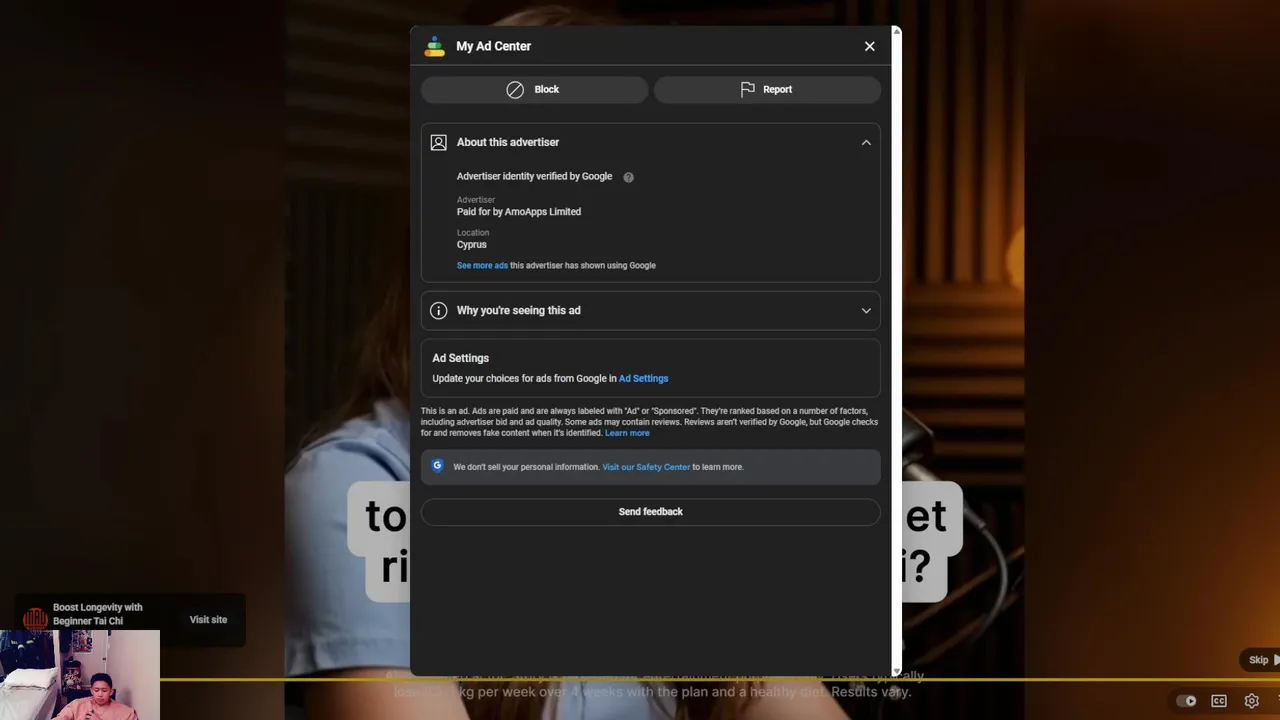The image size is (1280, 720).
Task: Close the My Ad Center dialog
Action: pos(869,46)
